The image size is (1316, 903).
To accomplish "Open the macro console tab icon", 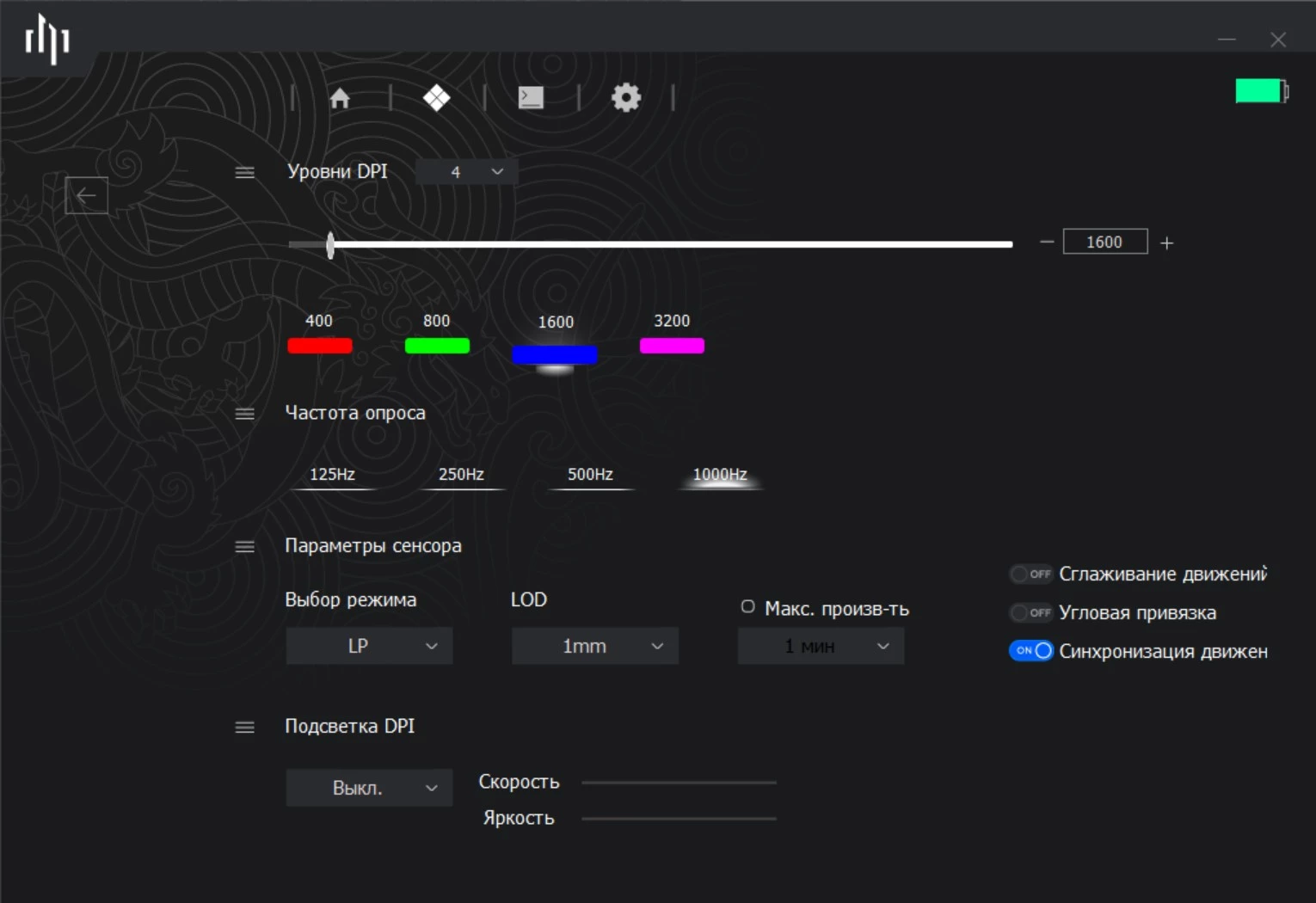I will pyautogui.click(x=531, y=98).
